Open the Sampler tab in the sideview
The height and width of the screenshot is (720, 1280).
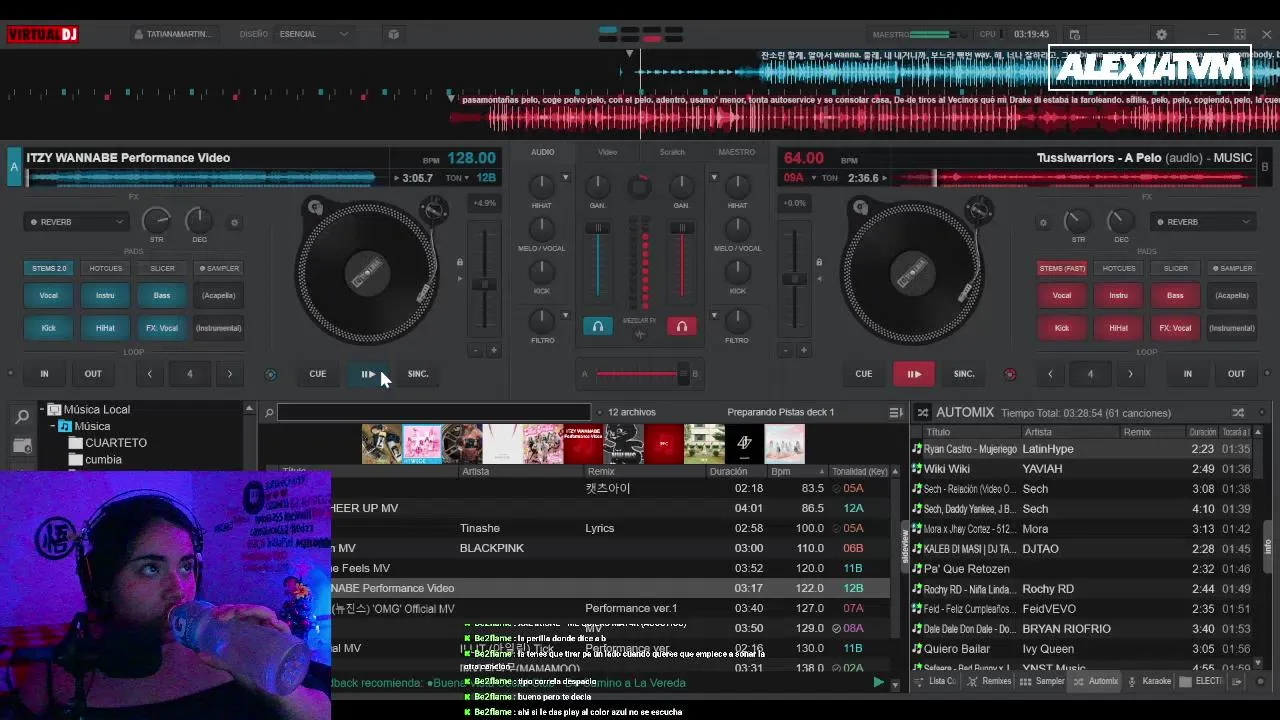(1042, 682)
